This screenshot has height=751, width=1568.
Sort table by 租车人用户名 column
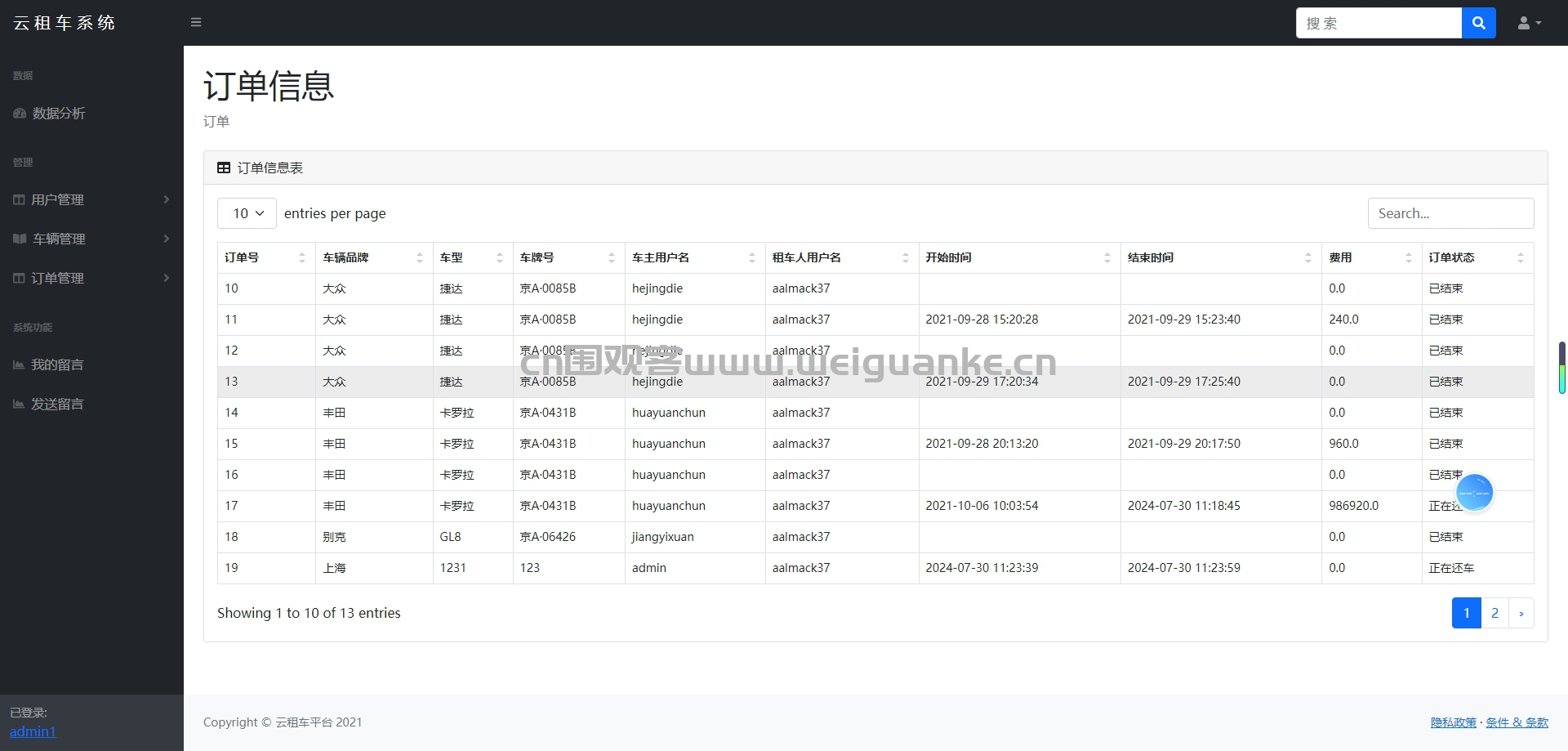[x=842, y=257]
